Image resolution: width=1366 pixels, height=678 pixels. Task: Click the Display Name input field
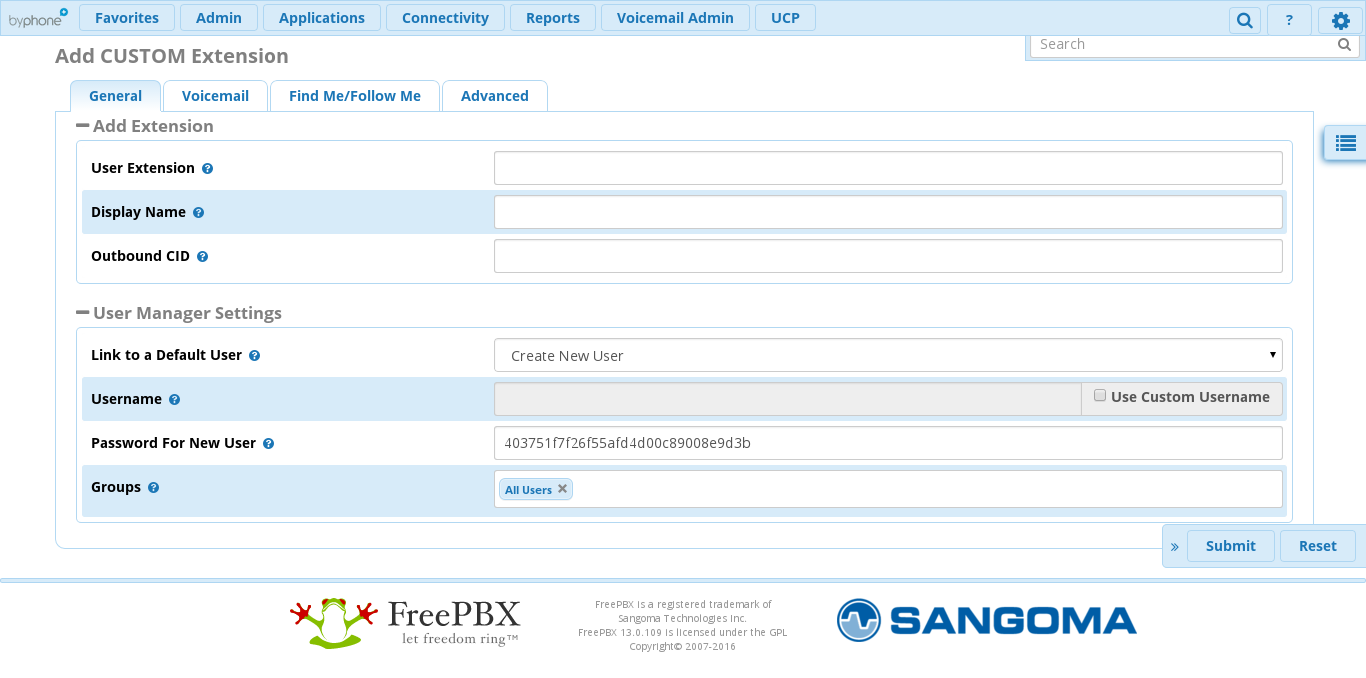pos(887,212)
